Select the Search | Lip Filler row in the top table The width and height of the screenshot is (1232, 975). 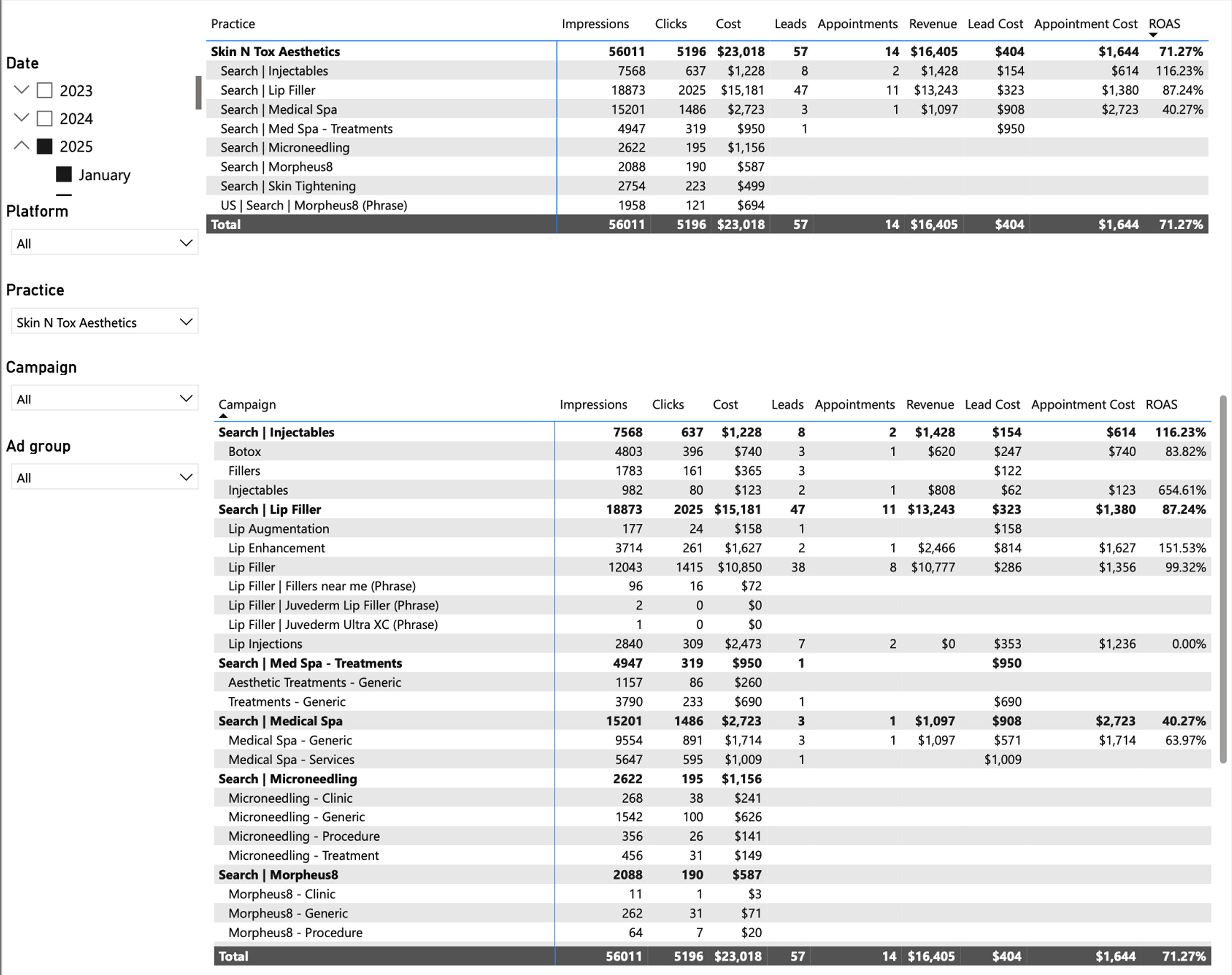[x=268, y=90]
